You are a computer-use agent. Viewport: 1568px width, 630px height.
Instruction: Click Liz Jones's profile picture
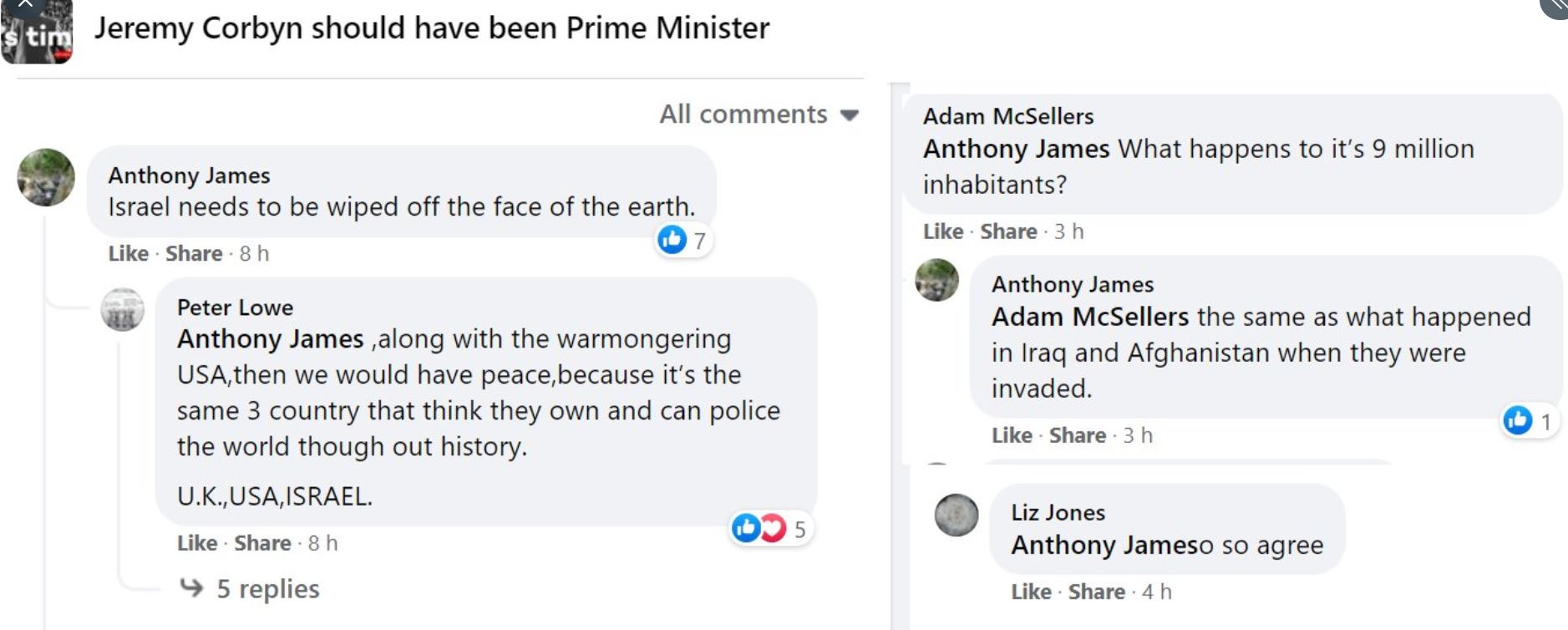point(957,515)
